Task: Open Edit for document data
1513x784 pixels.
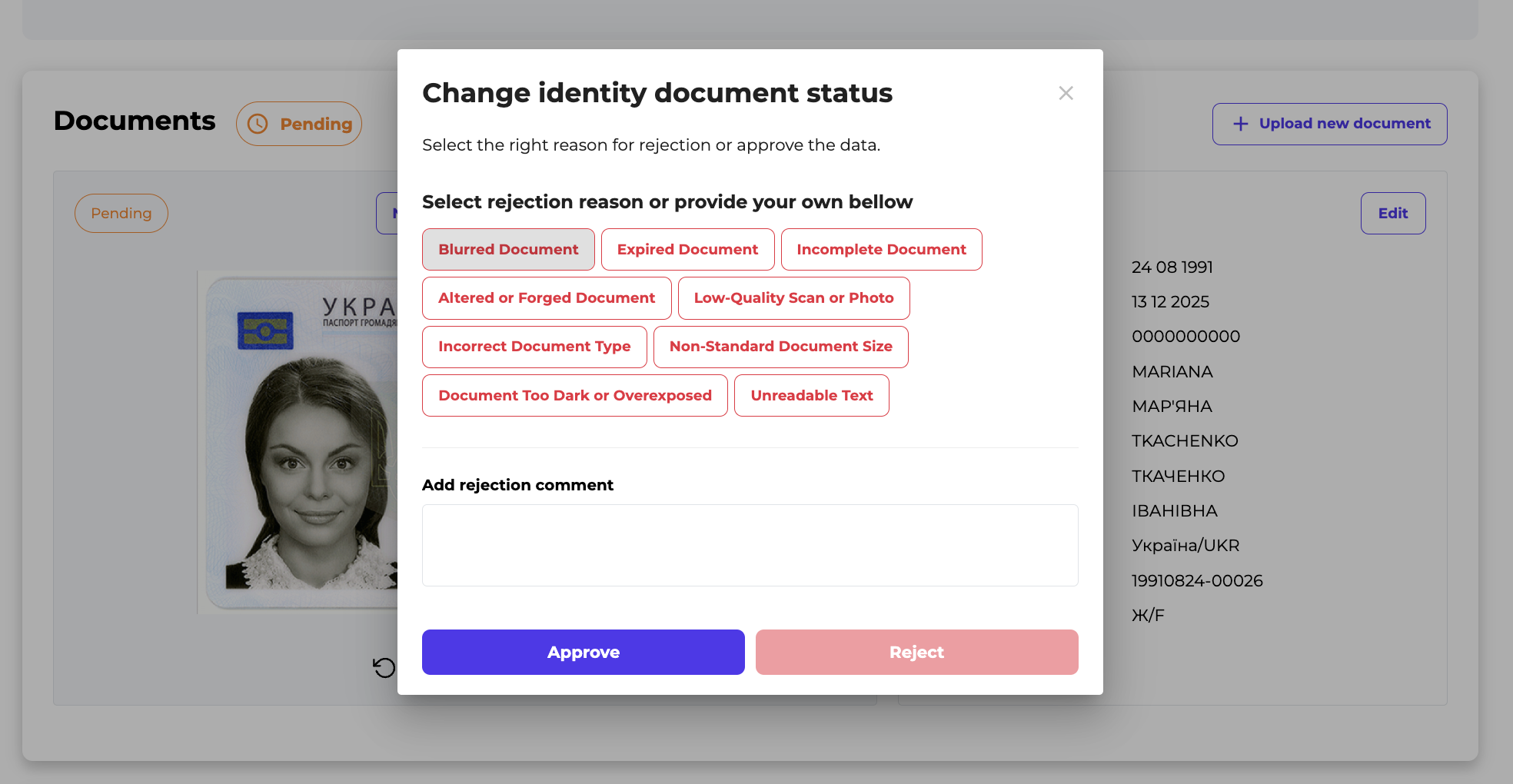Action: point(1392,214)
